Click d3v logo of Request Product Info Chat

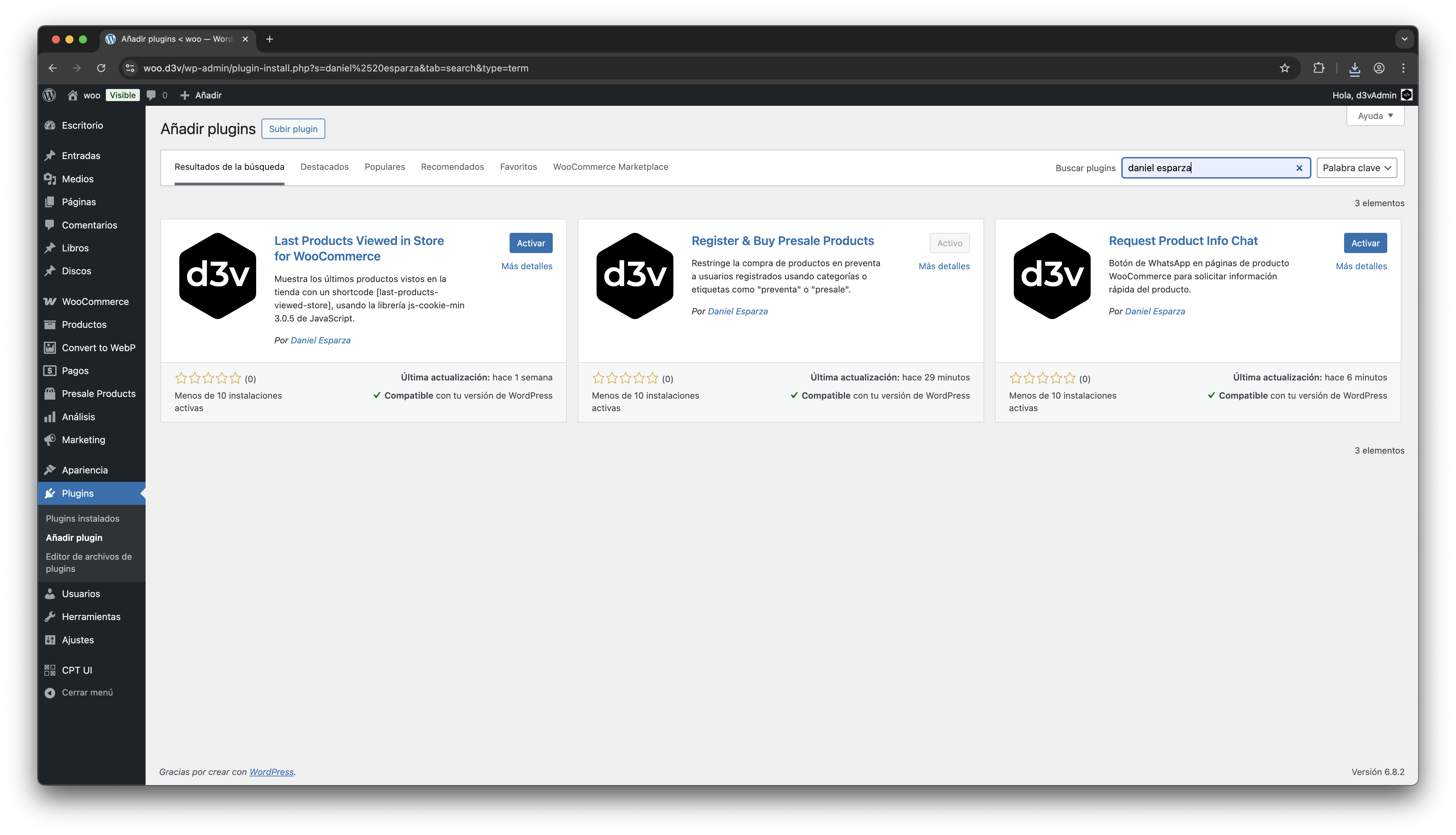pyautogui.click(x=1052, y=276)
